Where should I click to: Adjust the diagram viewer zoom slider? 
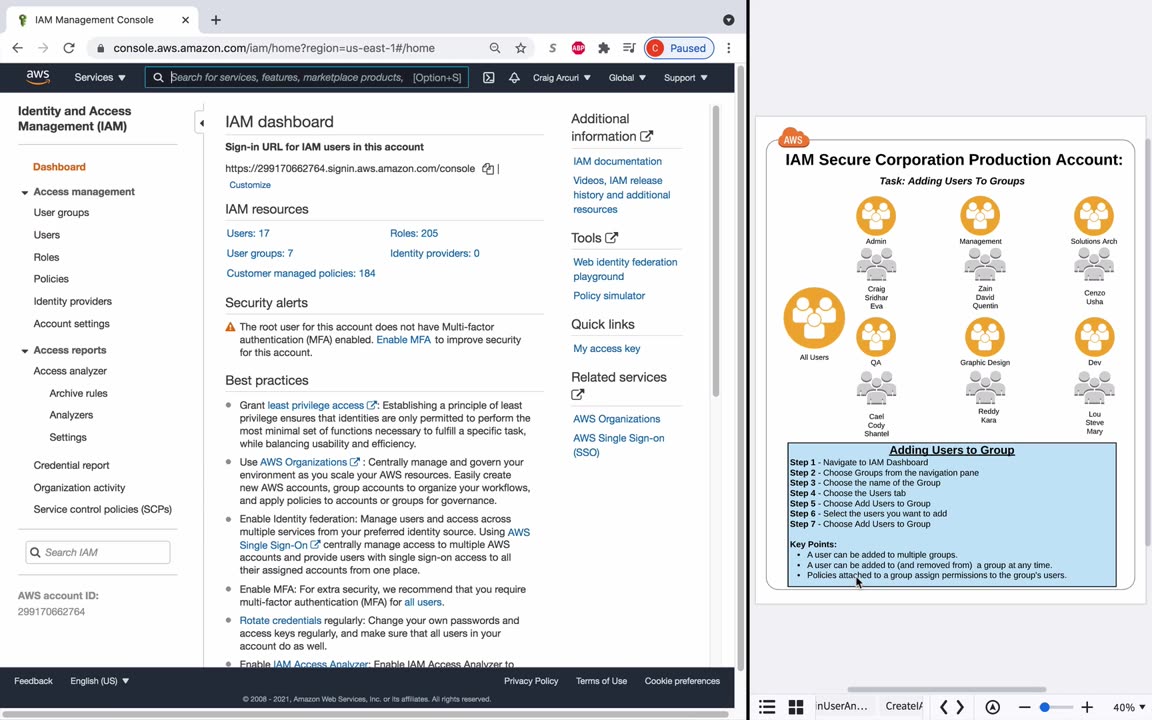(1044, 707)
